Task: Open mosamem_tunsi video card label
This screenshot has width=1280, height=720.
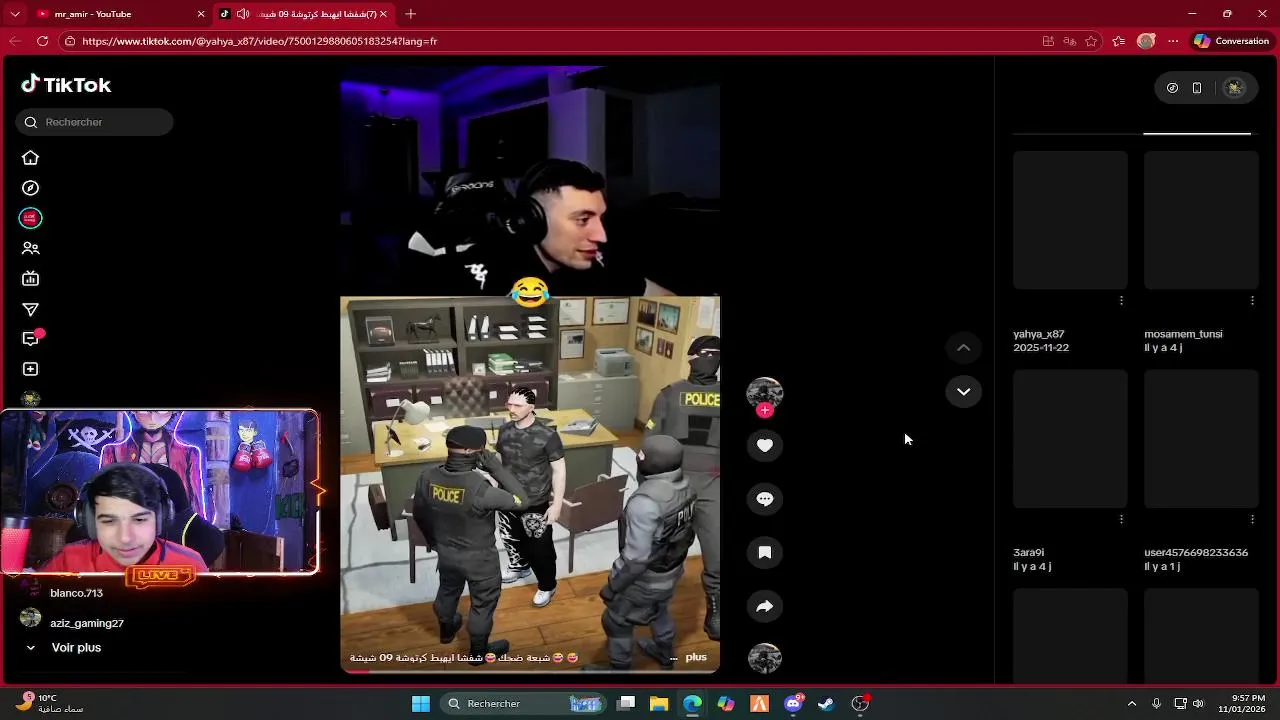Action: tap(1183, 334)
